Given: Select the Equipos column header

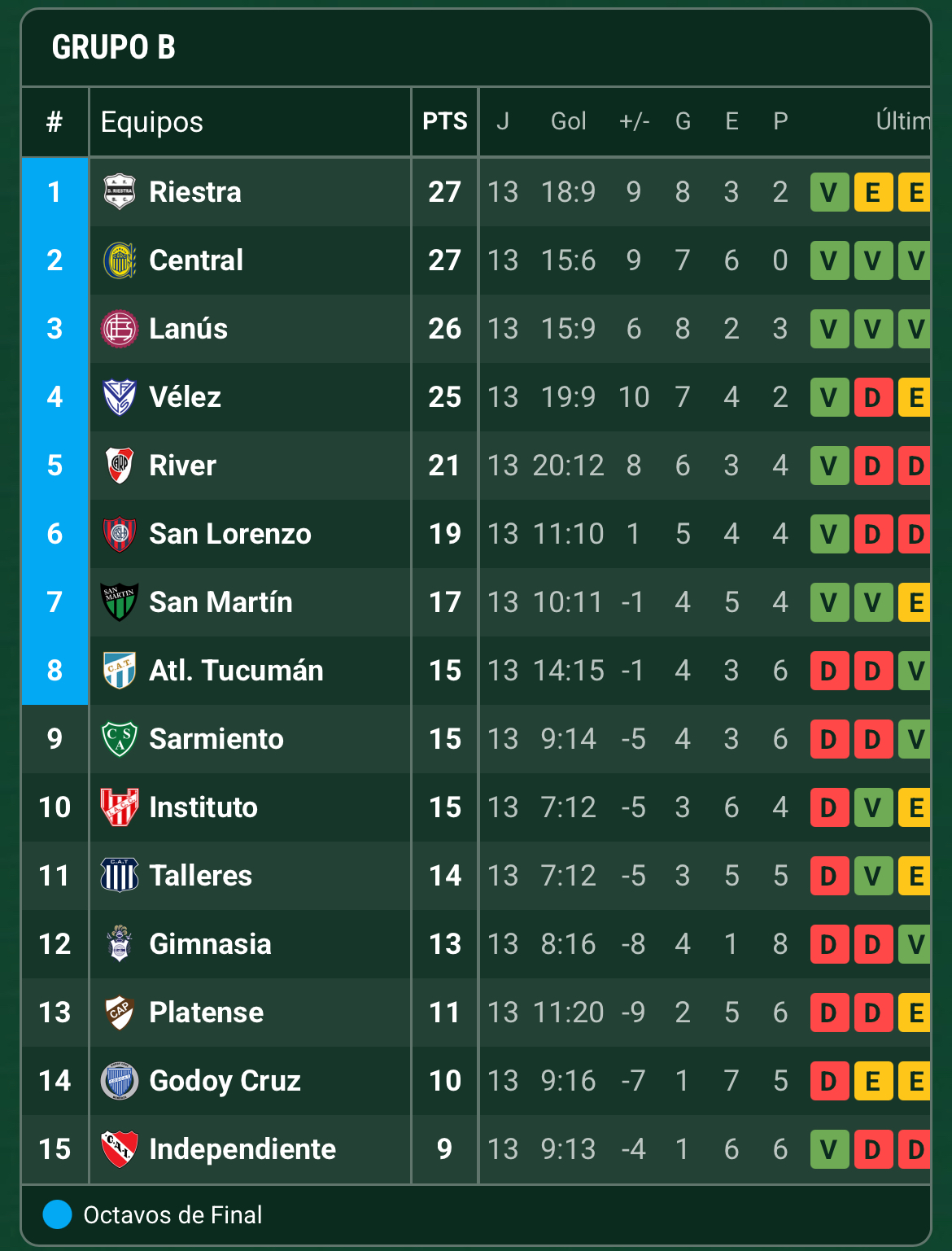Looking at the screenshot, I should point(152,122).
